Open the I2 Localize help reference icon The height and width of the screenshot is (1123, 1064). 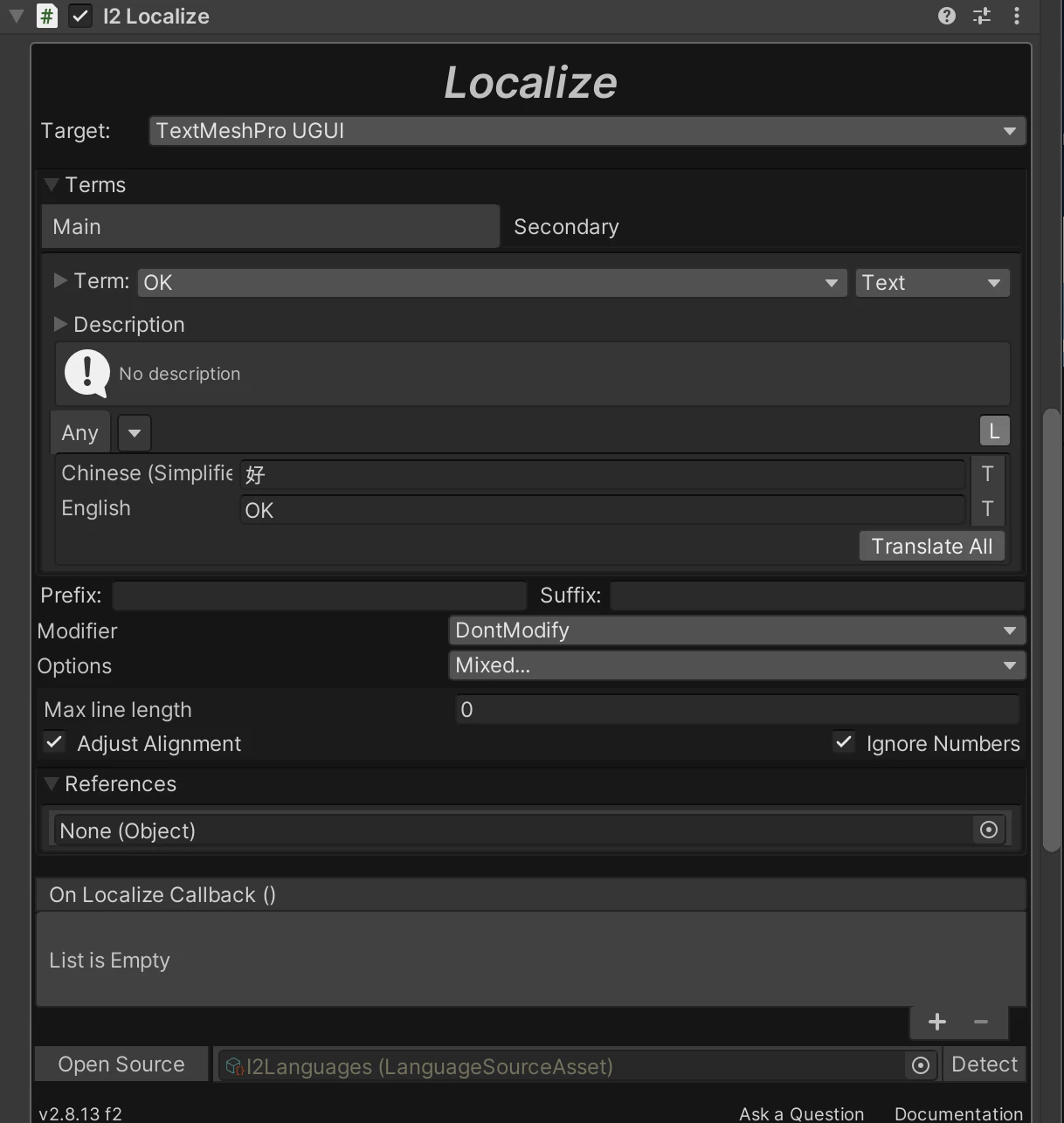pyautogui.click(x=947, y=16)
